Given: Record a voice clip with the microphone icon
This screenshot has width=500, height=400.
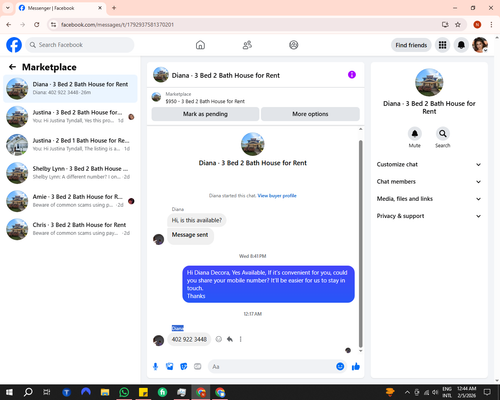Looking at the screenshot, I should coord(155,367).
